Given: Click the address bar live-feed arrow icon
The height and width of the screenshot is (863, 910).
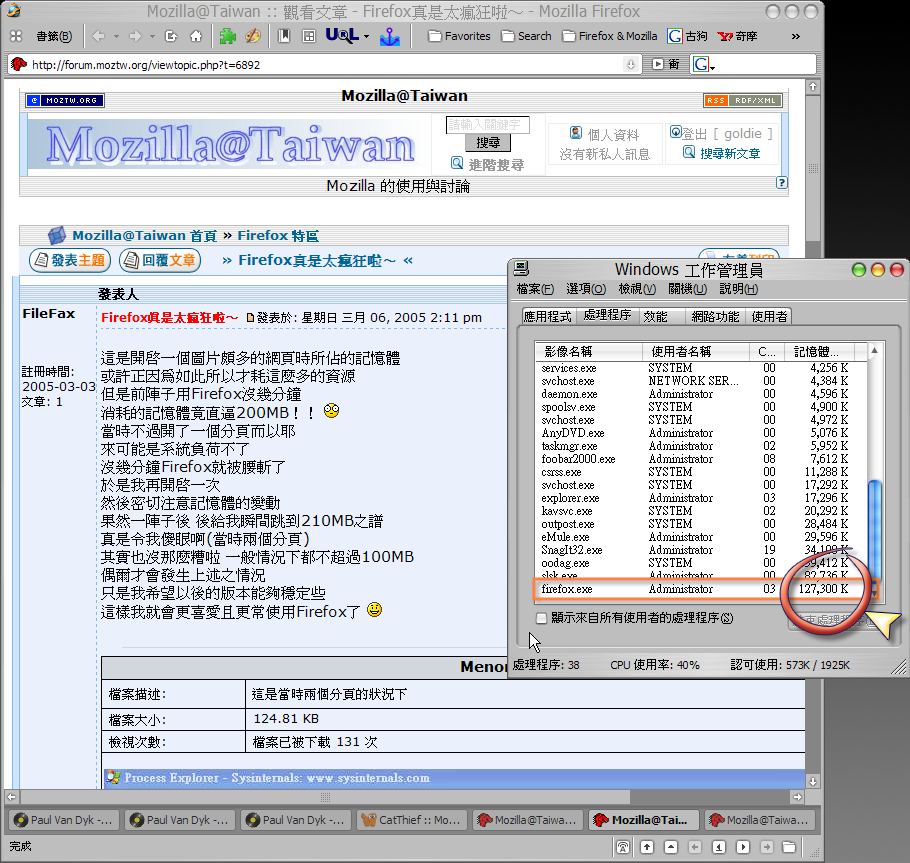Looking at the screenshot, I should (x=631, y=64).
